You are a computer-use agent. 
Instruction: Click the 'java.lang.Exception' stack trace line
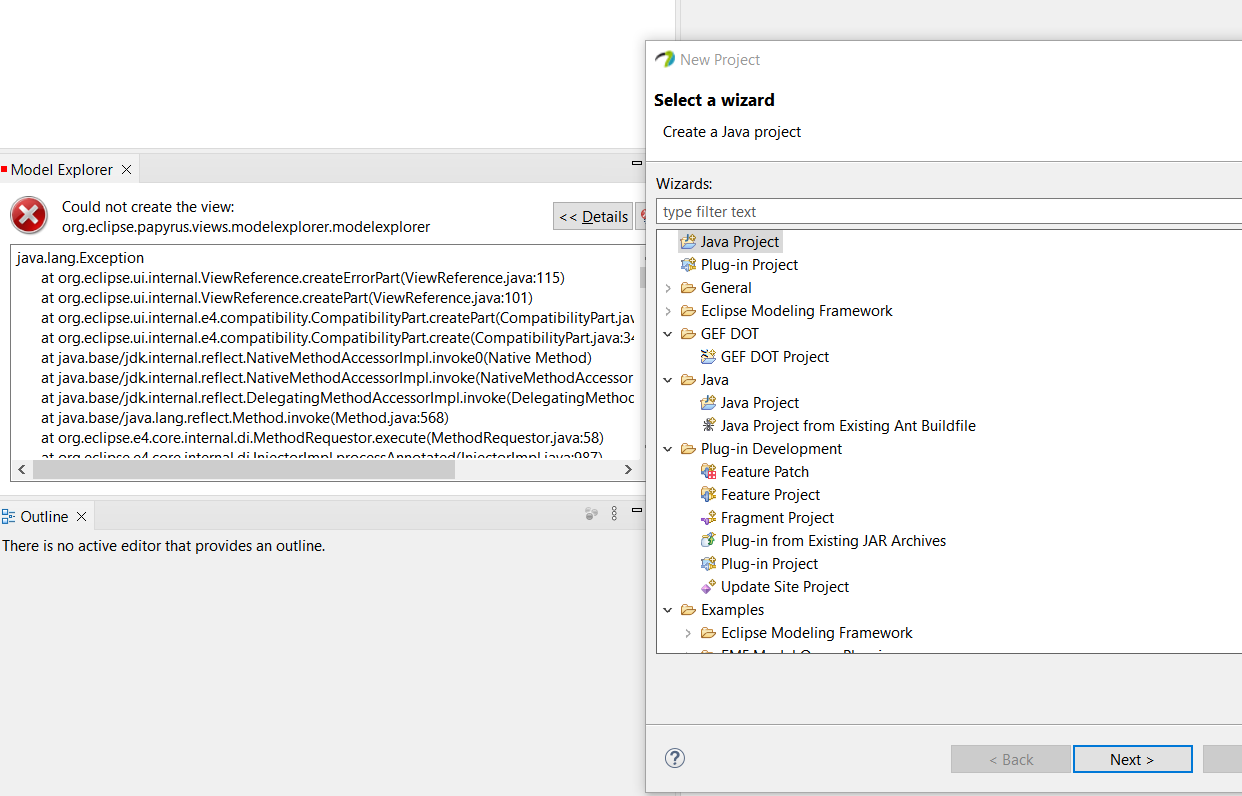(x=81, y=258)
